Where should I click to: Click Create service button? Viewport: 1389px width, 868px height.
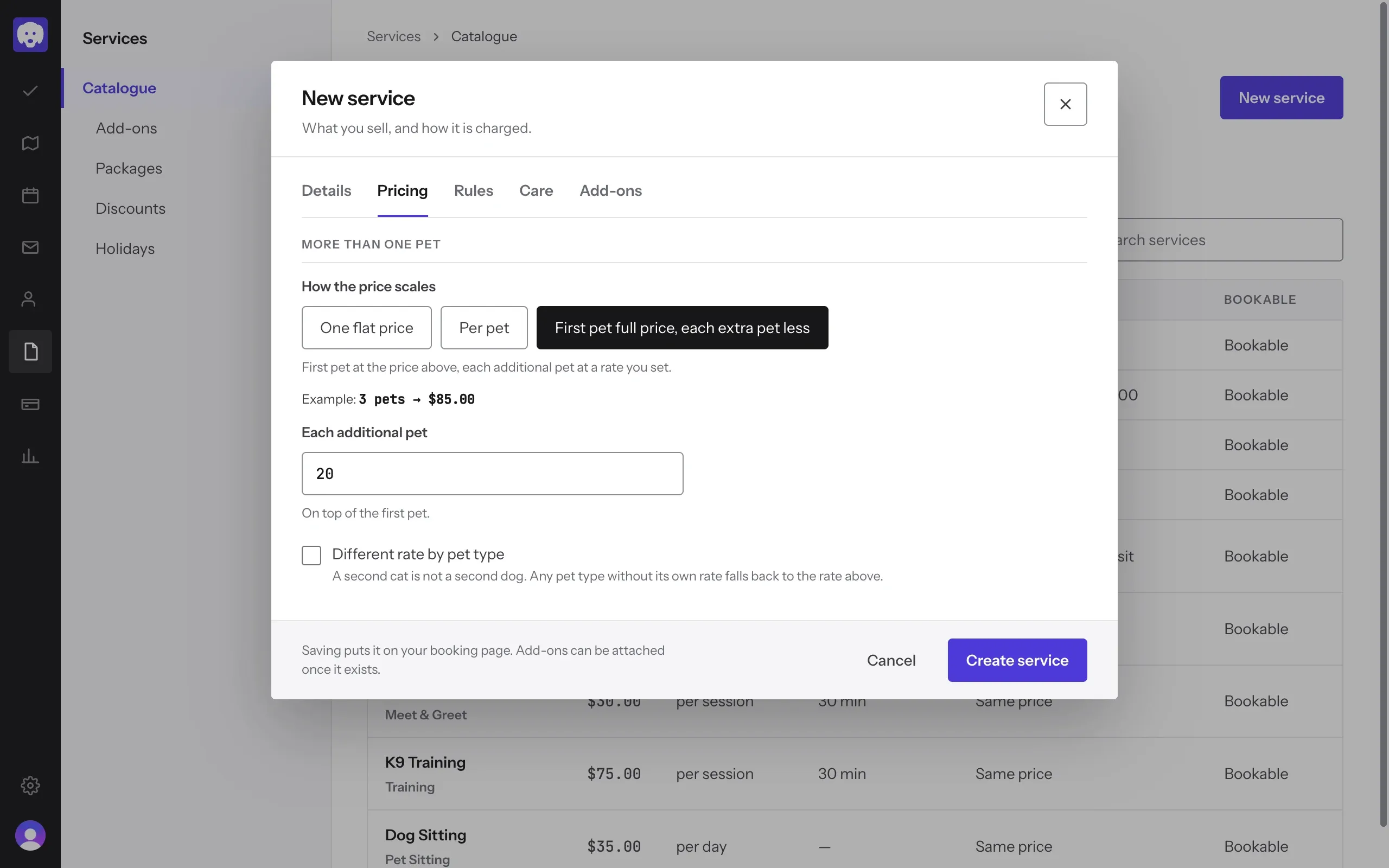(1017, 660)
